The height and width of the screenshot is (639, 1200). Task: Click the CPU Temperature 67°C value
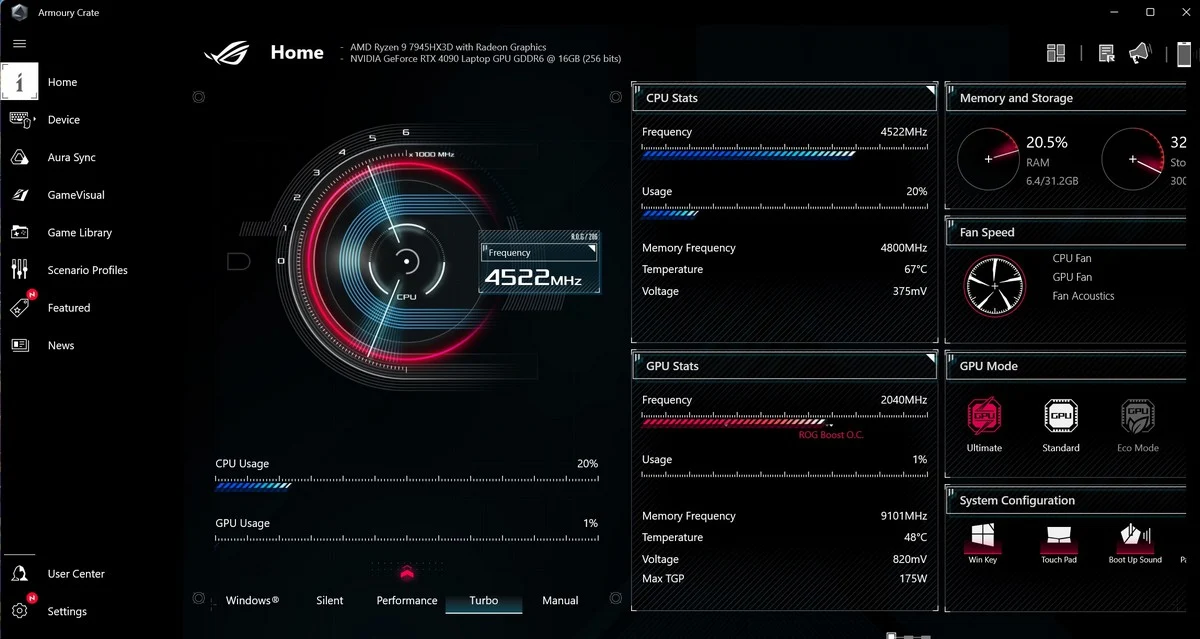tap(916, 270)
